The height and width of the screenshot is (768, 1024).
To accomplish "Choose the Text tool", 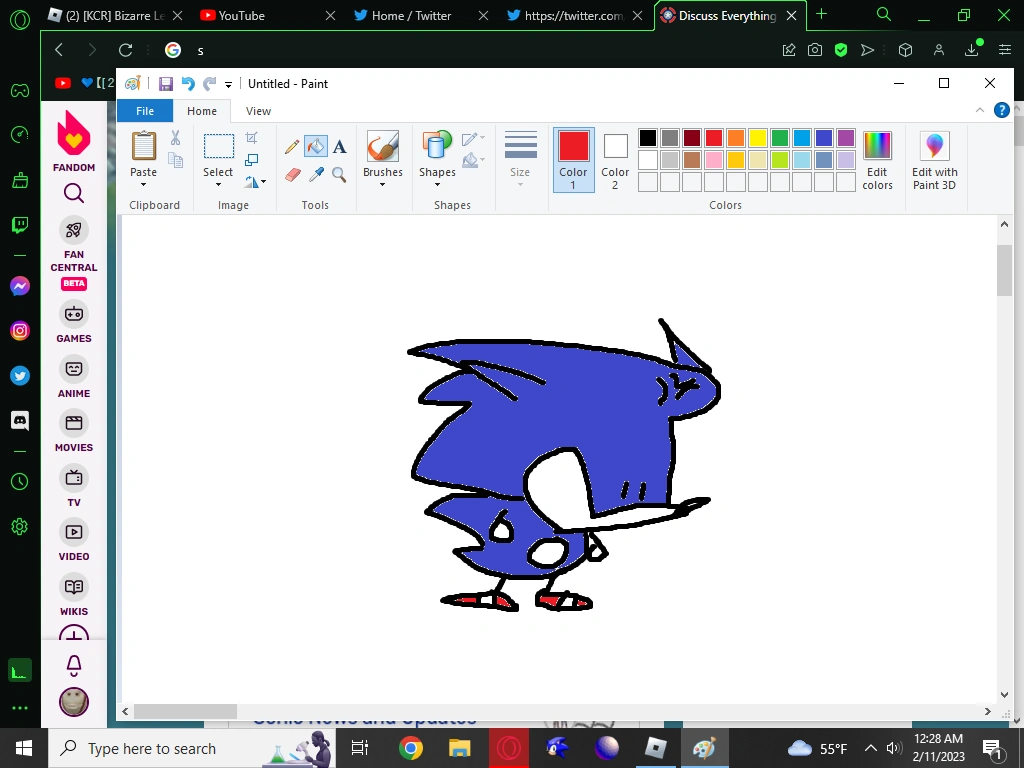I will tap(340, 147).
